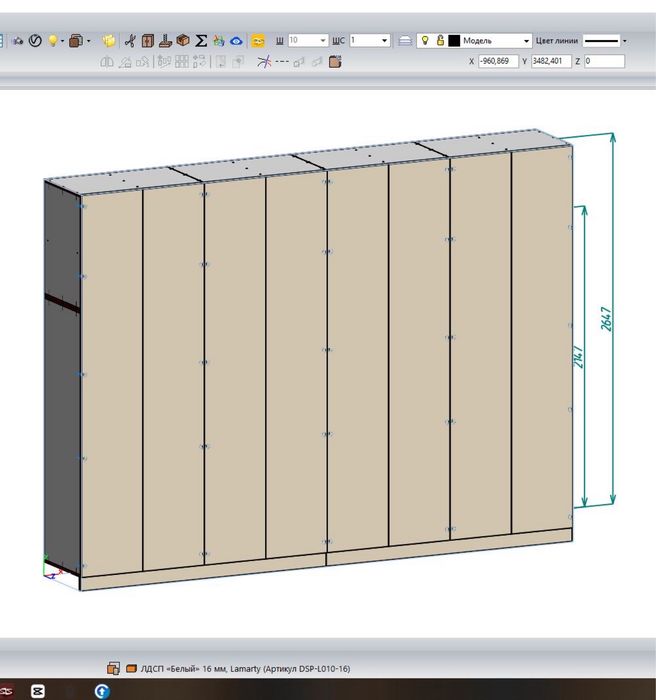656x700 pixels.
Task: Click the Sigma summary icon
Action: click(x=201, y=41)
